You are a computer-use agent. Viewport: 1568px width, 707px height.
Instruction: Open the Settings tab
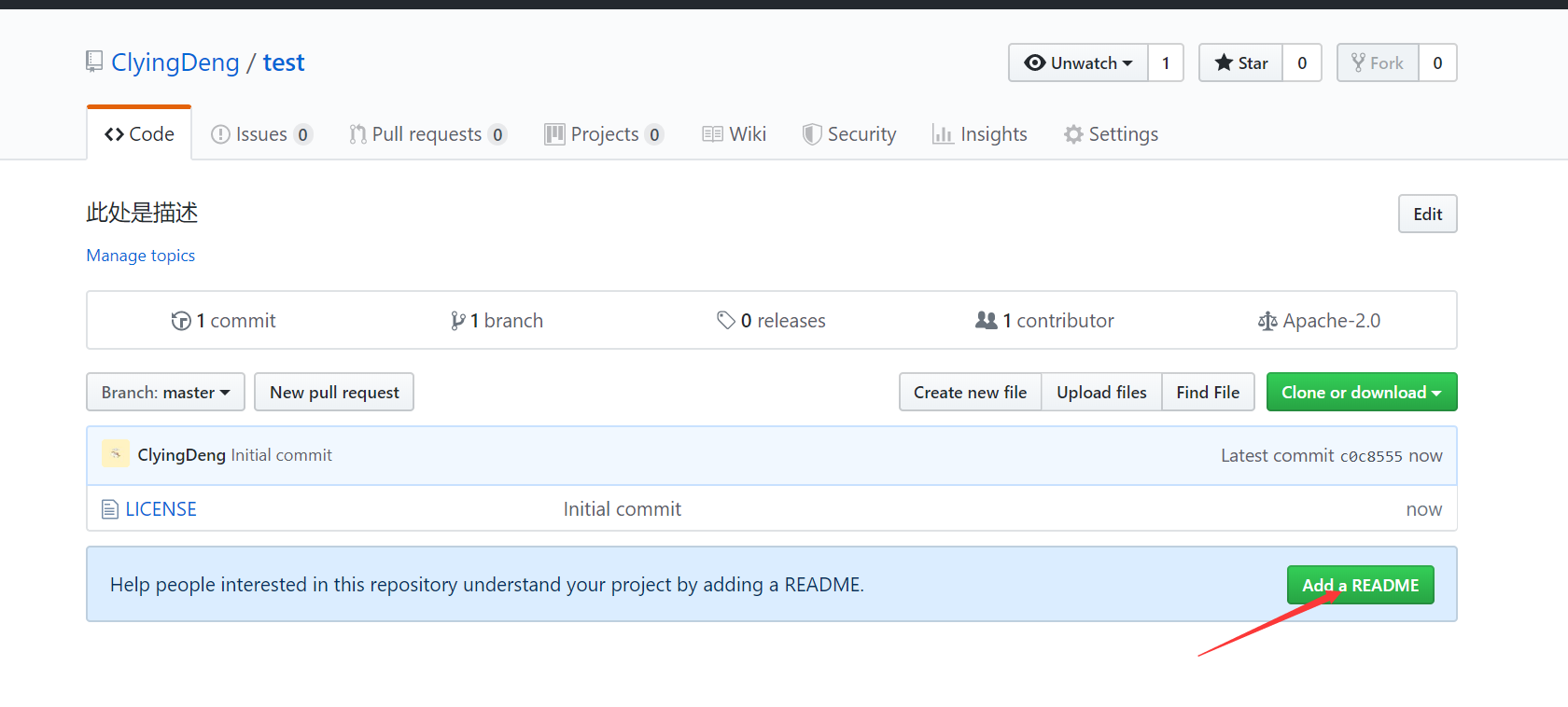click(x=1111, y=134)
